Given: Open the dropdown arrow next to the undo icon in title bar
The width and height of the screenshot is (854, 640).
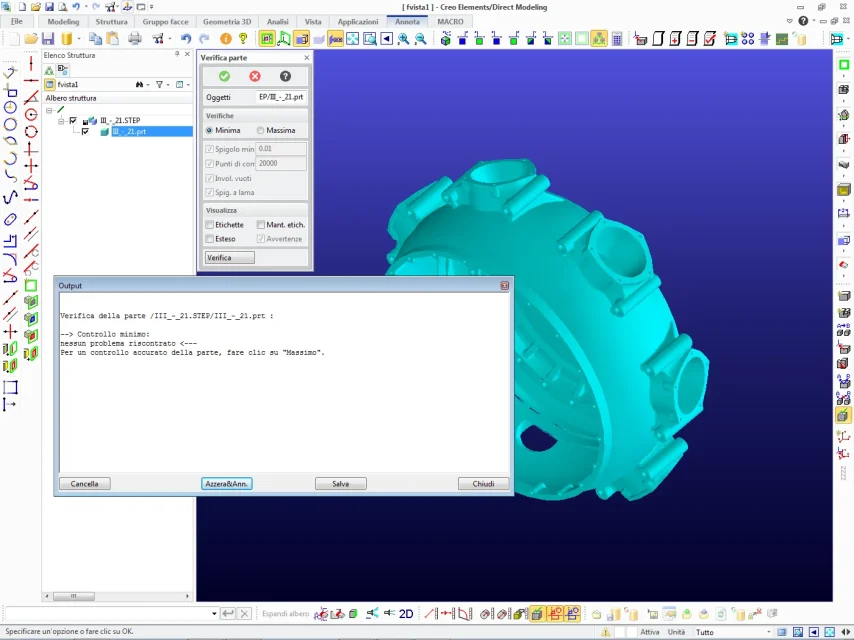Looking at the screenshot, I should tap(86, 7).
